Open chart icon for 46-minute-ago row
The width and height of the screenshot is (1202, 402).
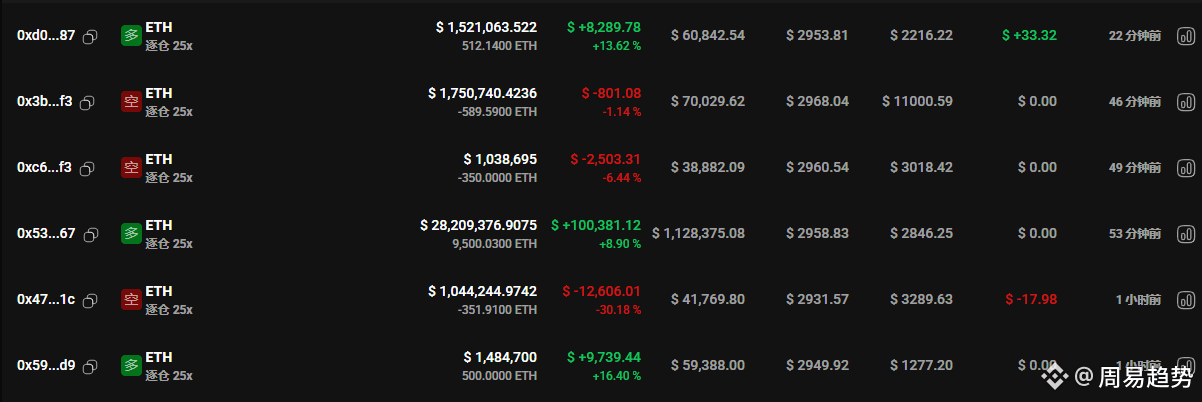click(1186, 102)
